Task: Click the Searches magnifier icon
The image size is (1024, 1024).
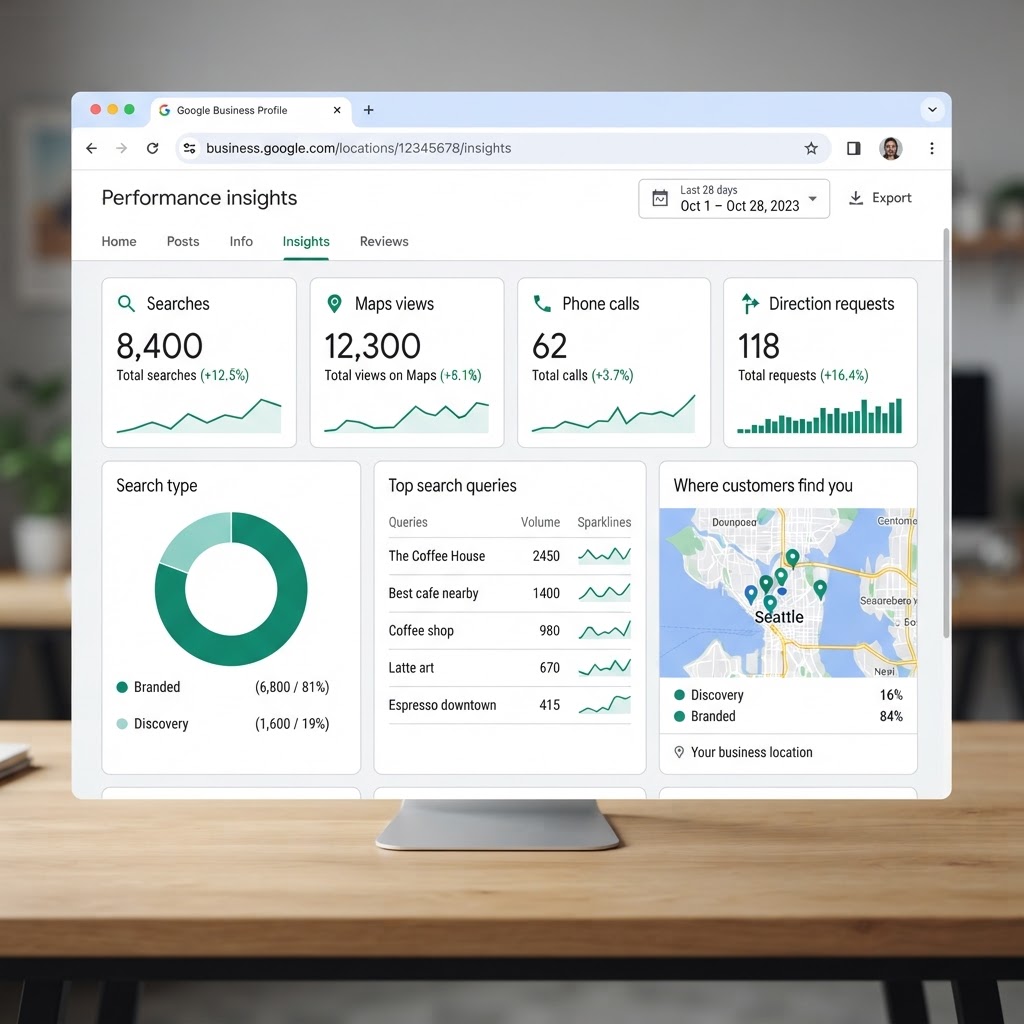Action: pos(126,304)
